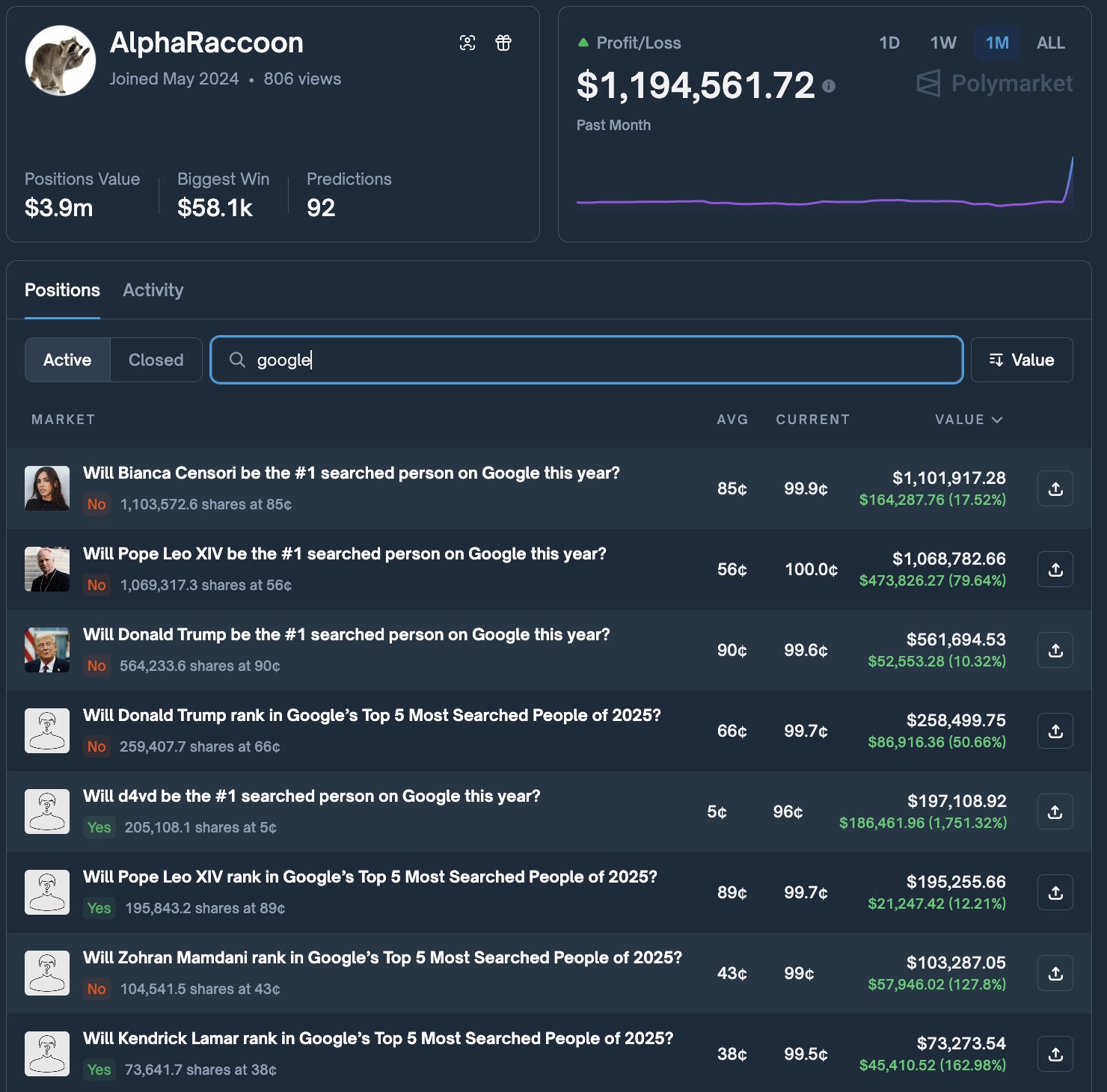This screenshot has width=1107, height=1092.
Task: Click inside the google search input field
Action: pos(524,360)
